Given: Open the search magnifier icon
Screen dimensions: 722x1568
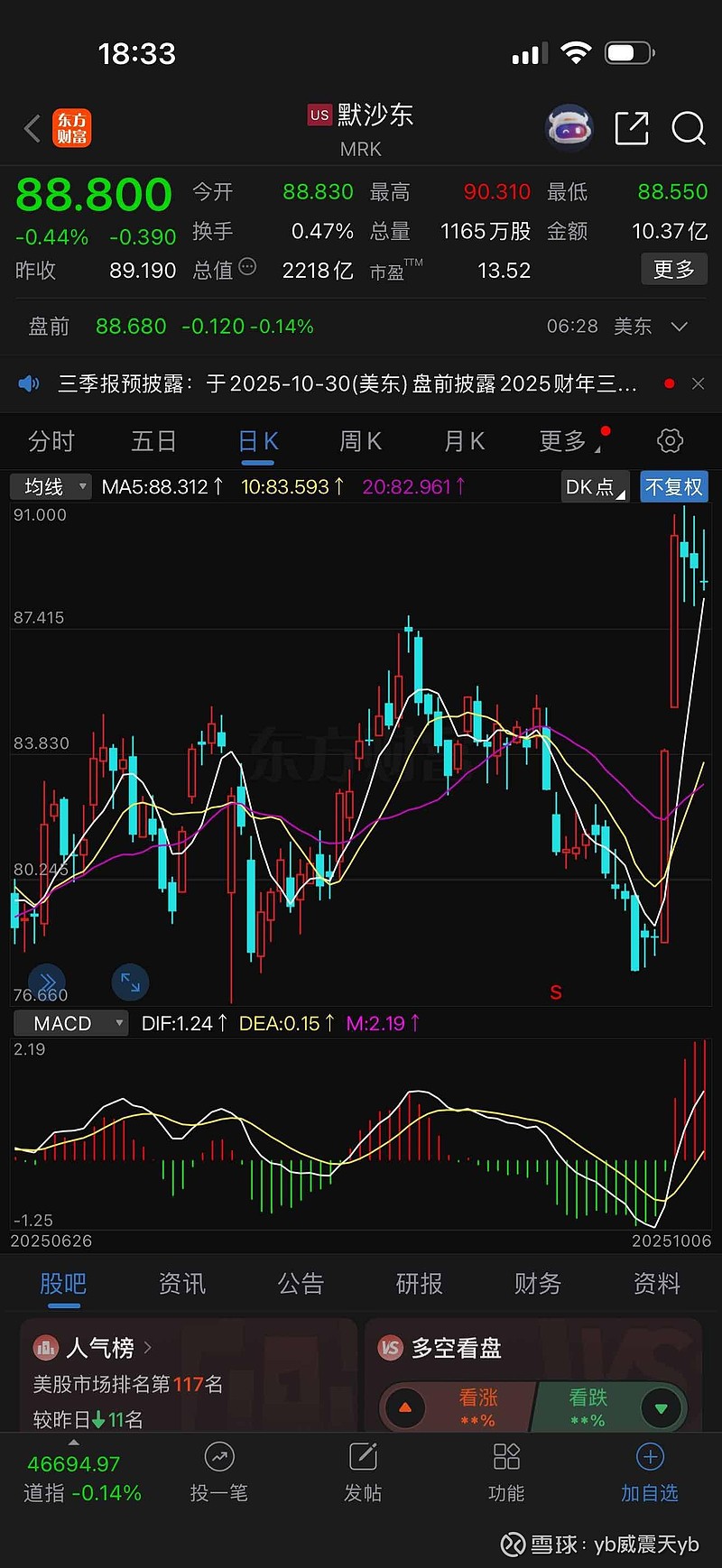Looking at the screenshot, I should [689, 128].
